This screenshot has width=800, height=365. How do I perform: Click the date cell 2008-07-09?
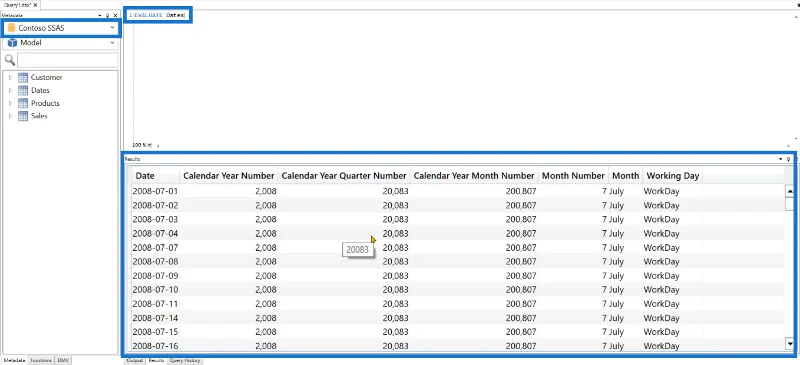click(155, 276)
